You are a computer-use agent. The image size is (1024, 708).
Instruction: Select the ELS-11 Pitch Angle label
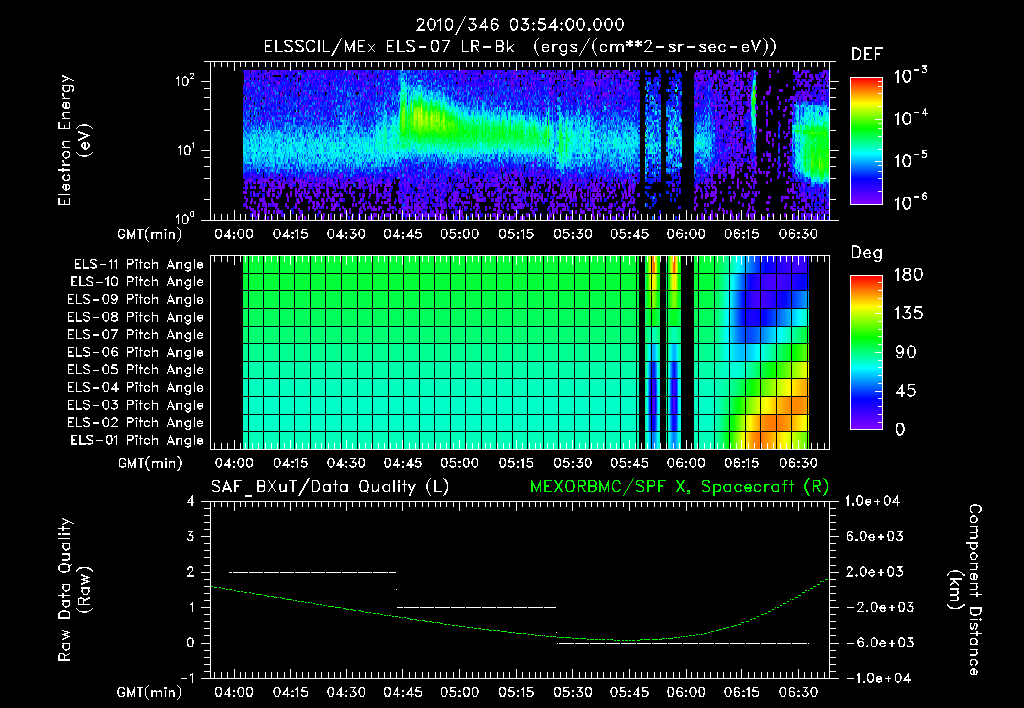coord(138,265)
